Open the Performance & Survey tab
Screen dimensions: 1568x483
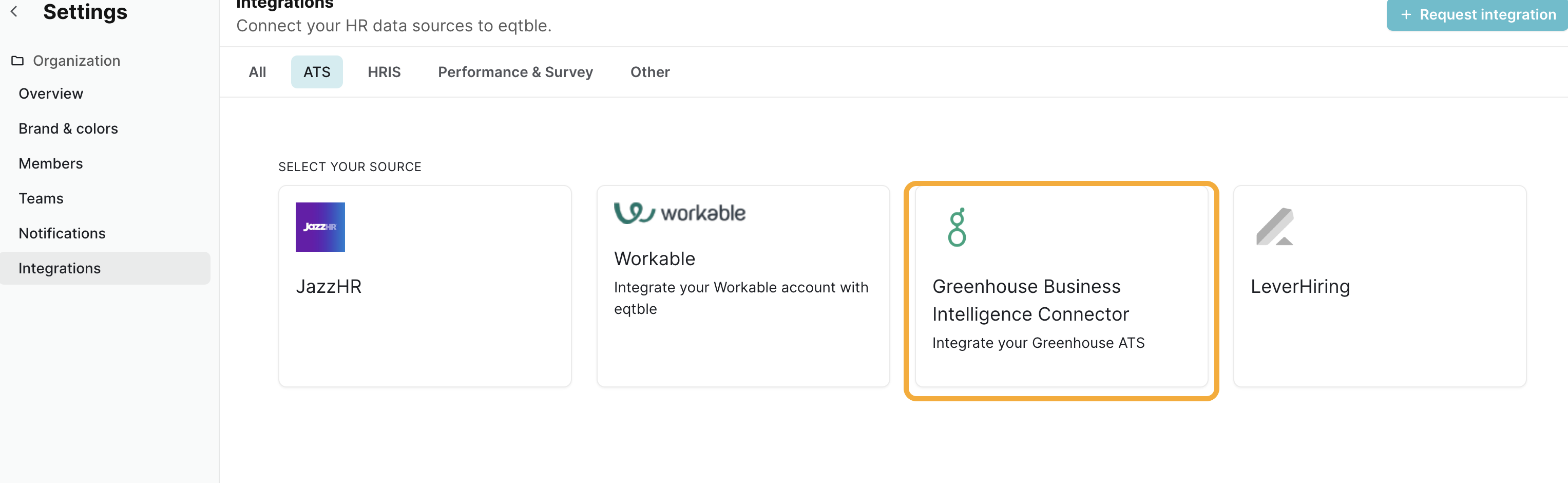(x=515, y=72)
